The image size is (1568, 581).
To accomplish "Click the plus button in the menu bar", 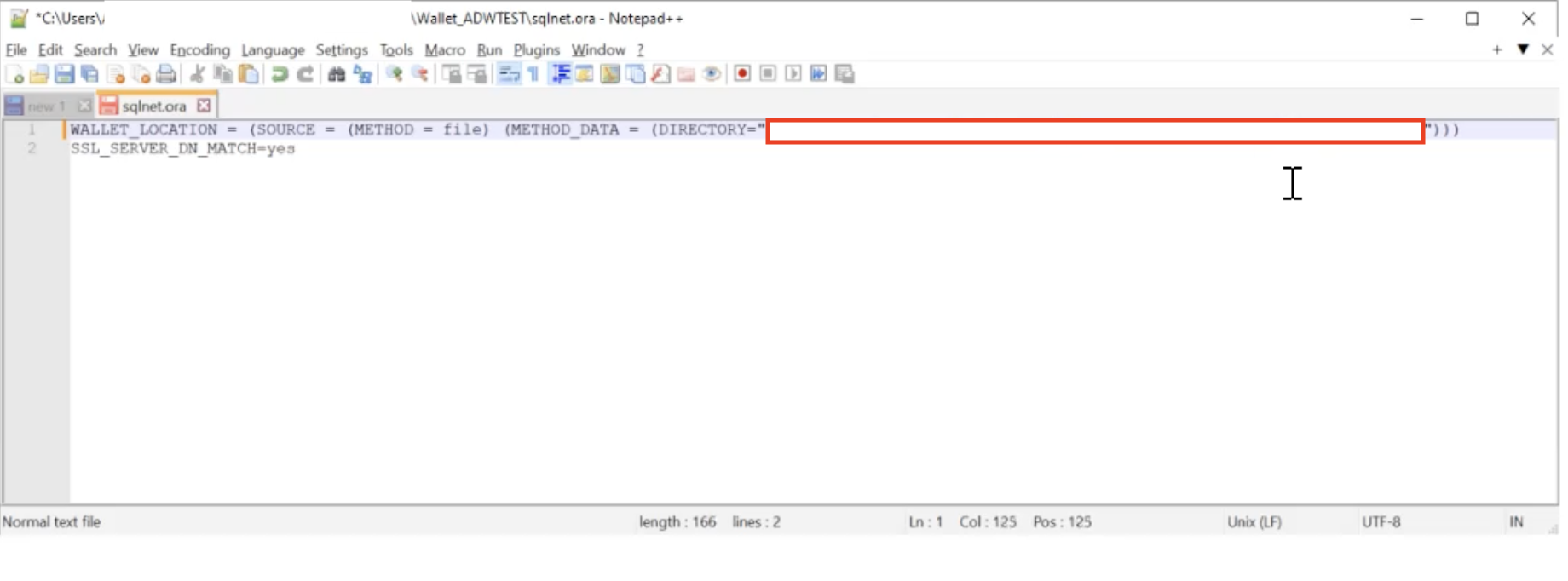I will [x=1497, y=49].
